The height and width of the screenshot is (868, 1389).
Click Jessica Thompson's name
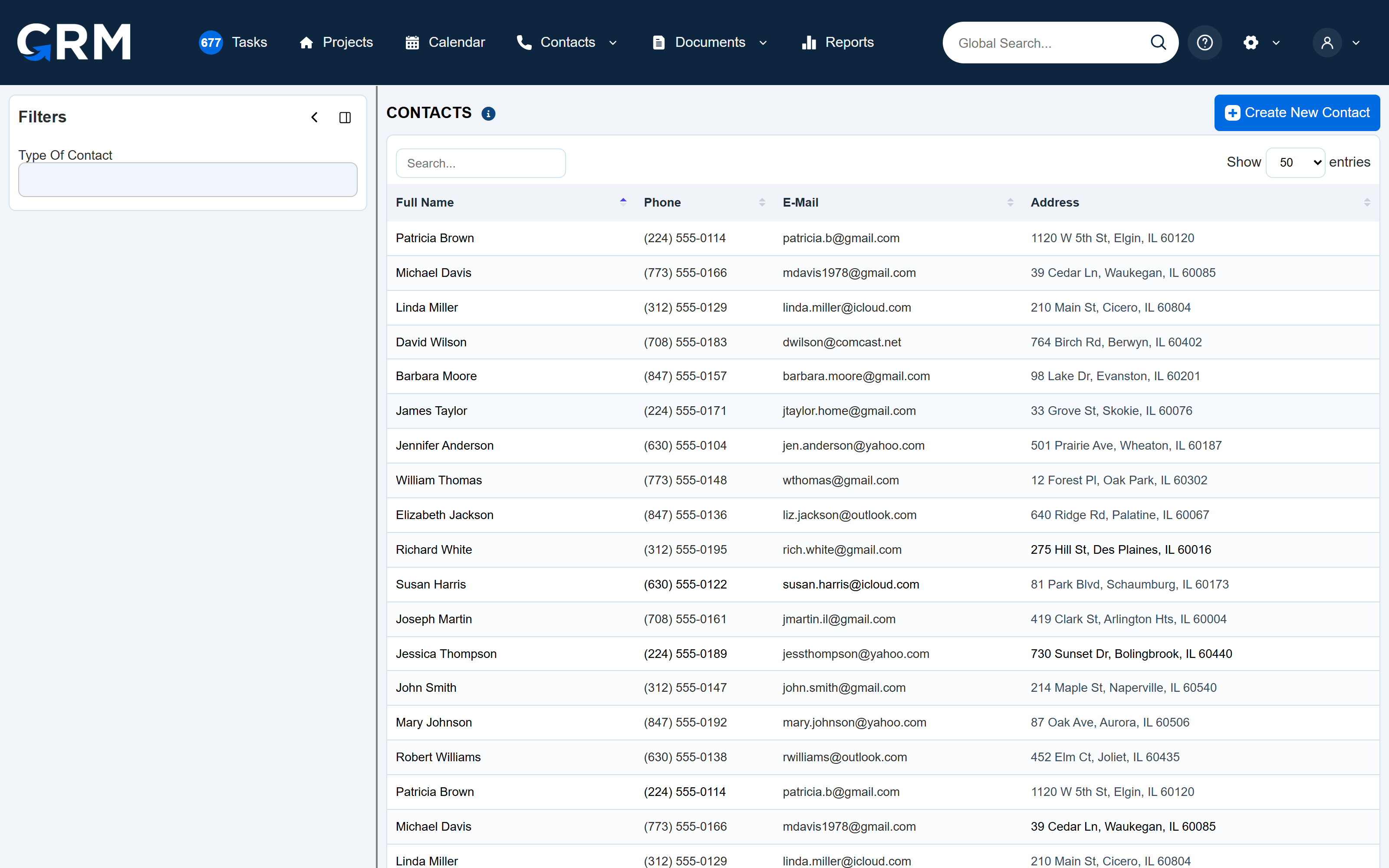[x=446, y=653]
